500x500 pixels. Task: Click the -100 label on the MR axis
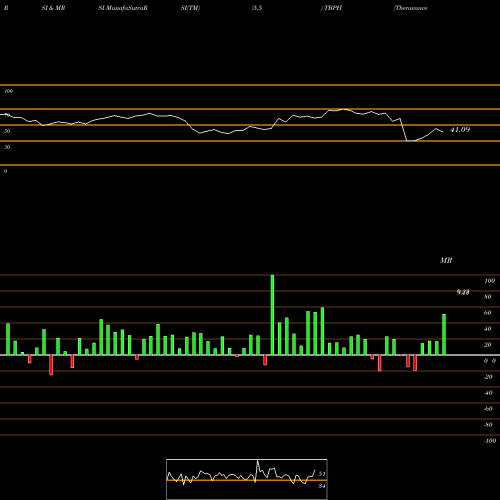490,441
